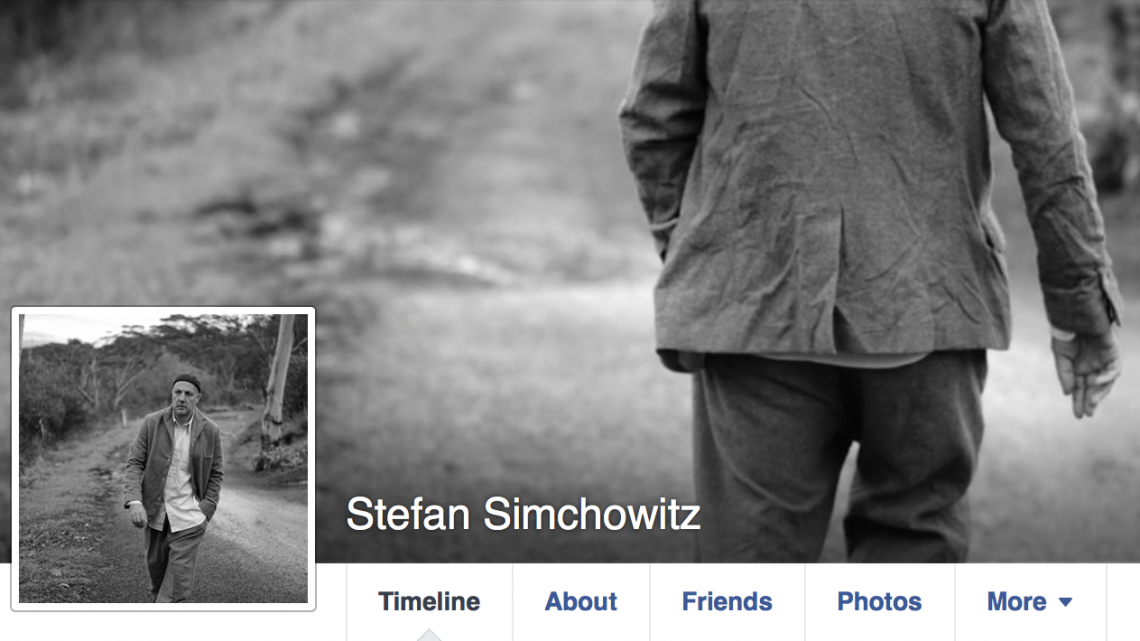
Task: Click the active-tab pointer under Timeline
Action: [x=429, y=635]
